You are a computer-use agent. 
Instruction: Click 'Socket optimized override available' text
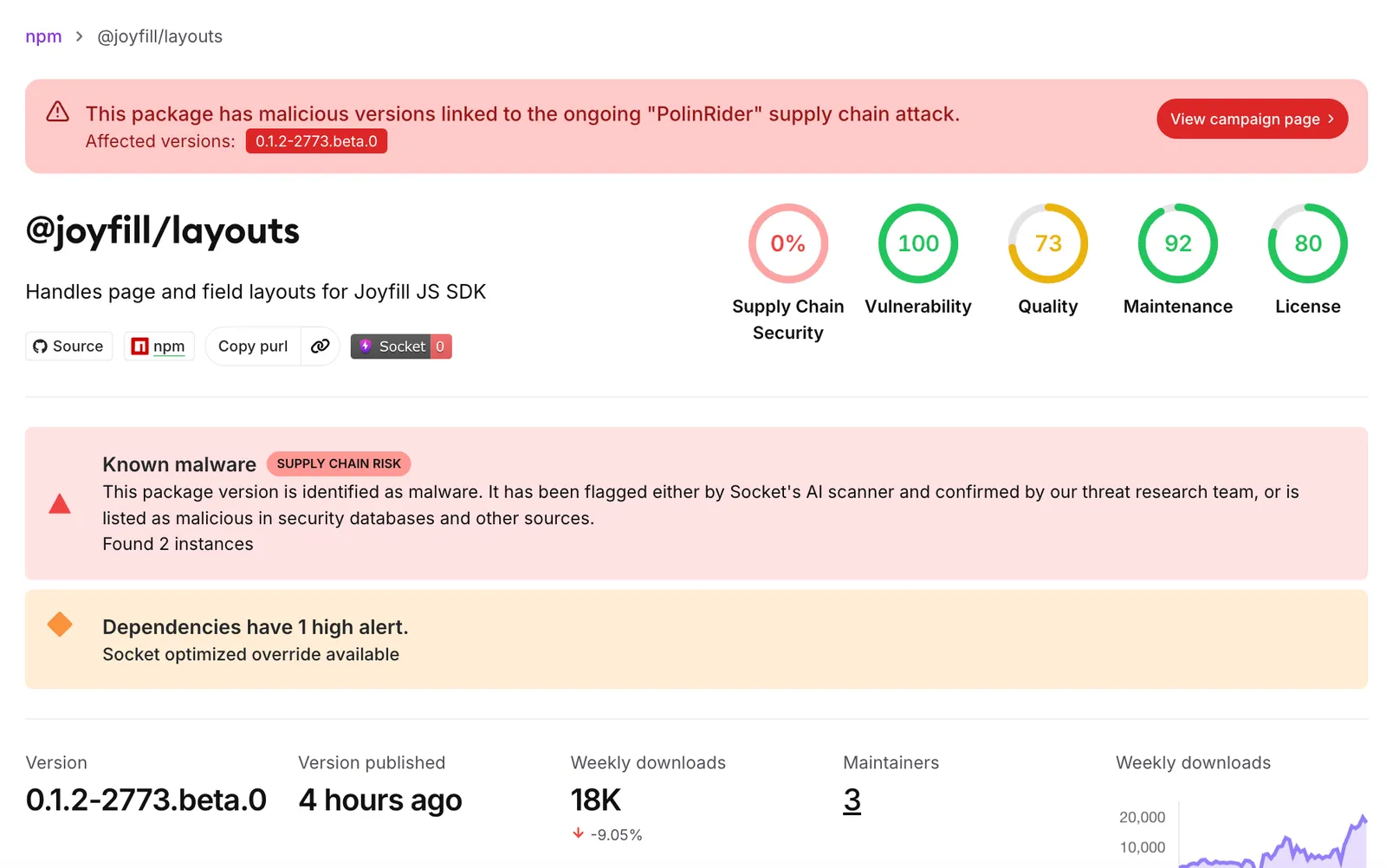250,655
